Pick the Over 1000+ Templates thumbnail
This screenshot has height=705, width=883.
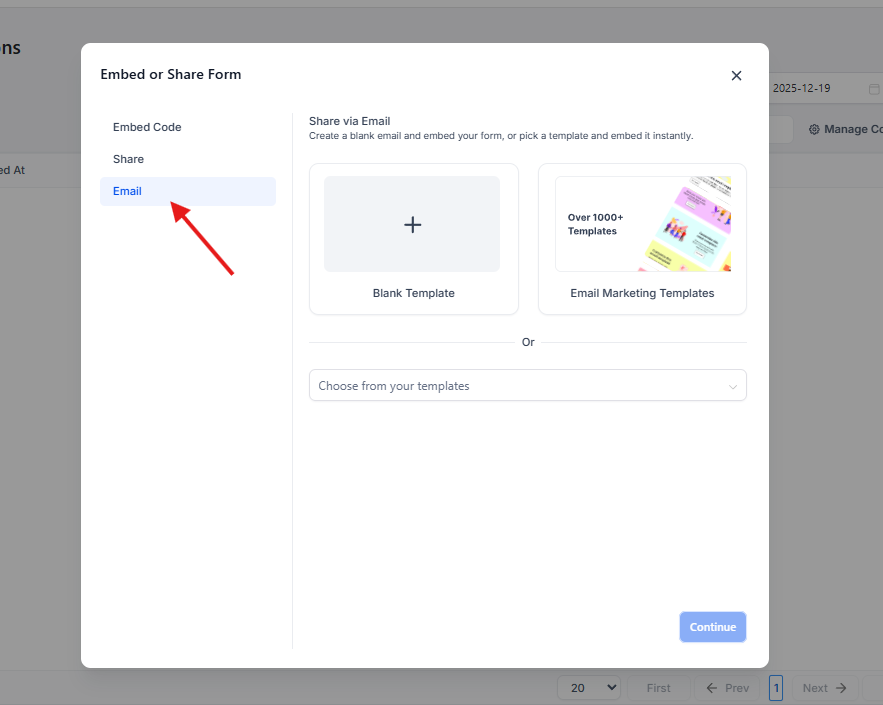point(642,224)
